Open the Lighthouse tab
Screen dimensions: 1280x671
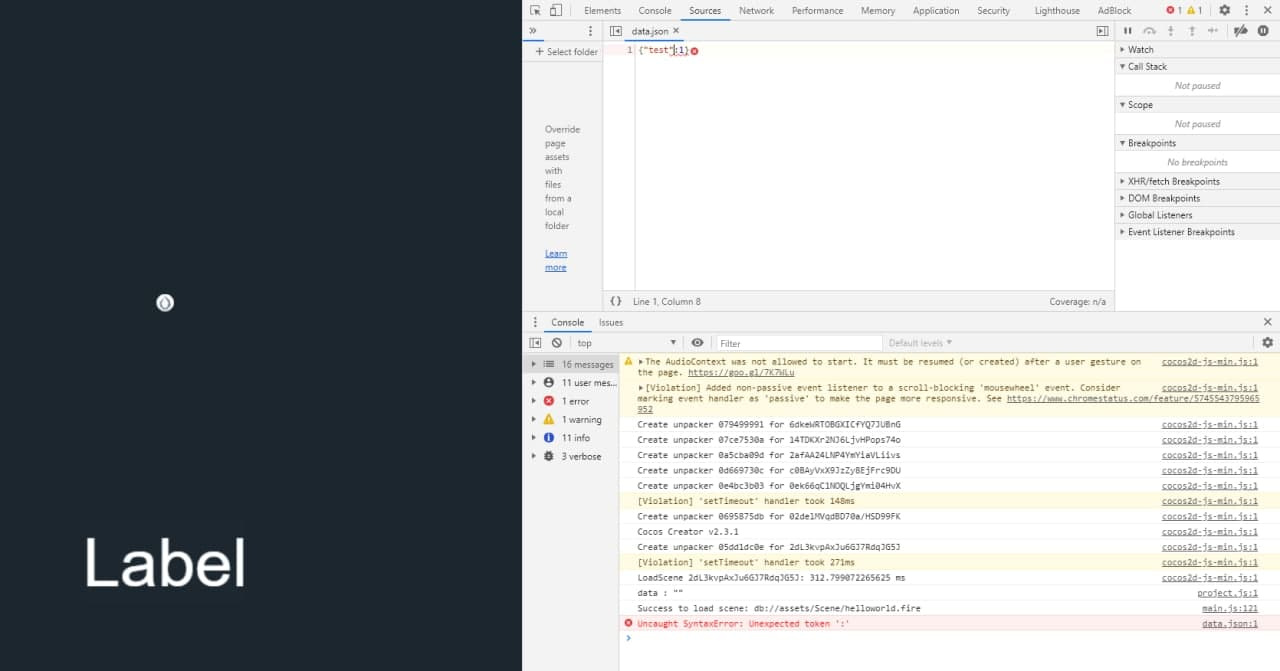click(1057, 10)
